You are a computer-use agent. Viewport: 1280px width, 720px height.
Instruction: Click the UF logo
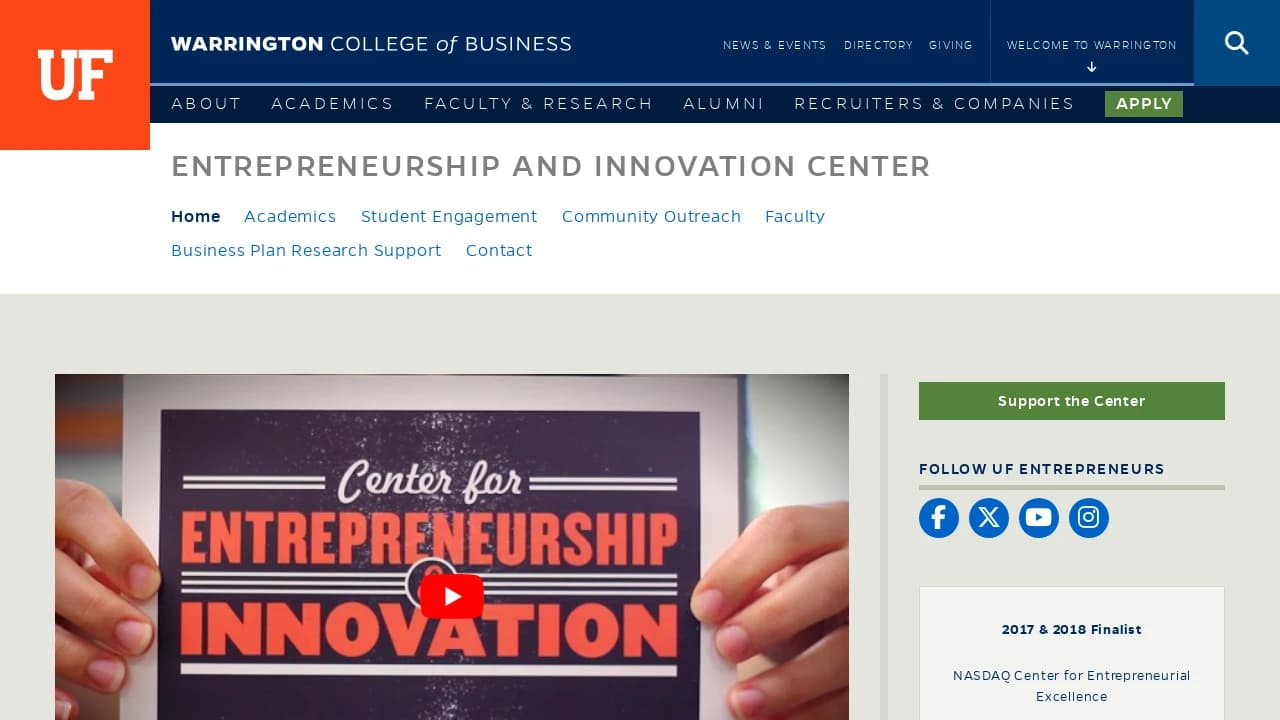[x=75, y=75]
